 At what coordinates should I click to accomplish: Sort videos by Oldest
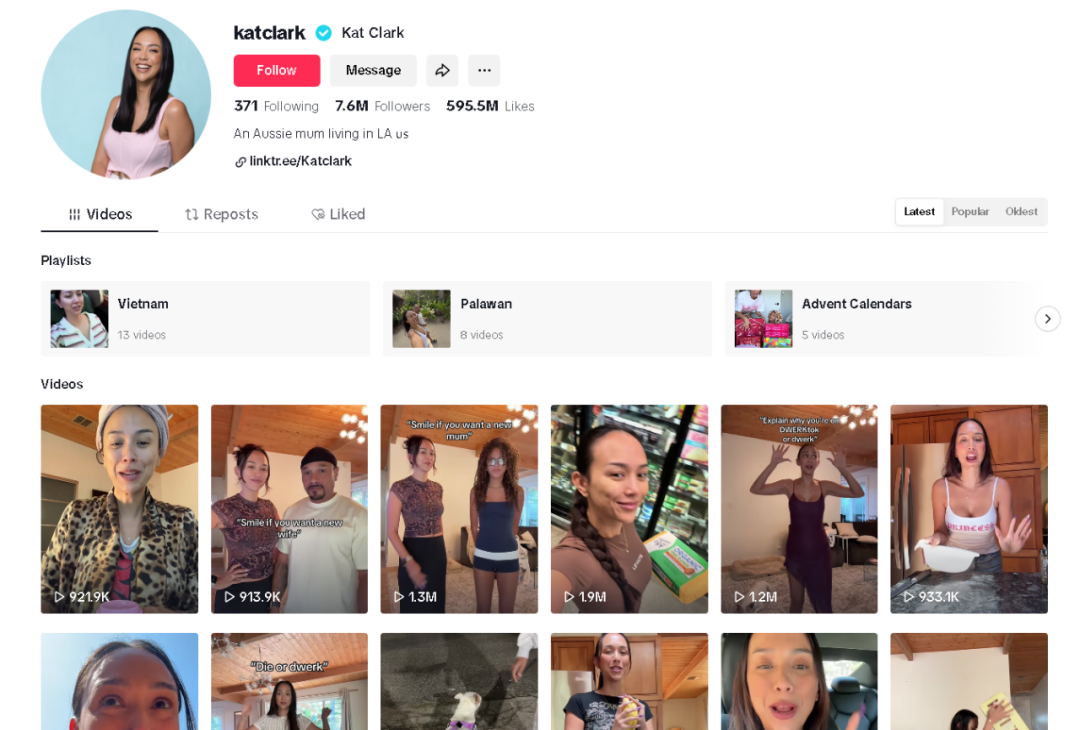[x=1021, y=212]
